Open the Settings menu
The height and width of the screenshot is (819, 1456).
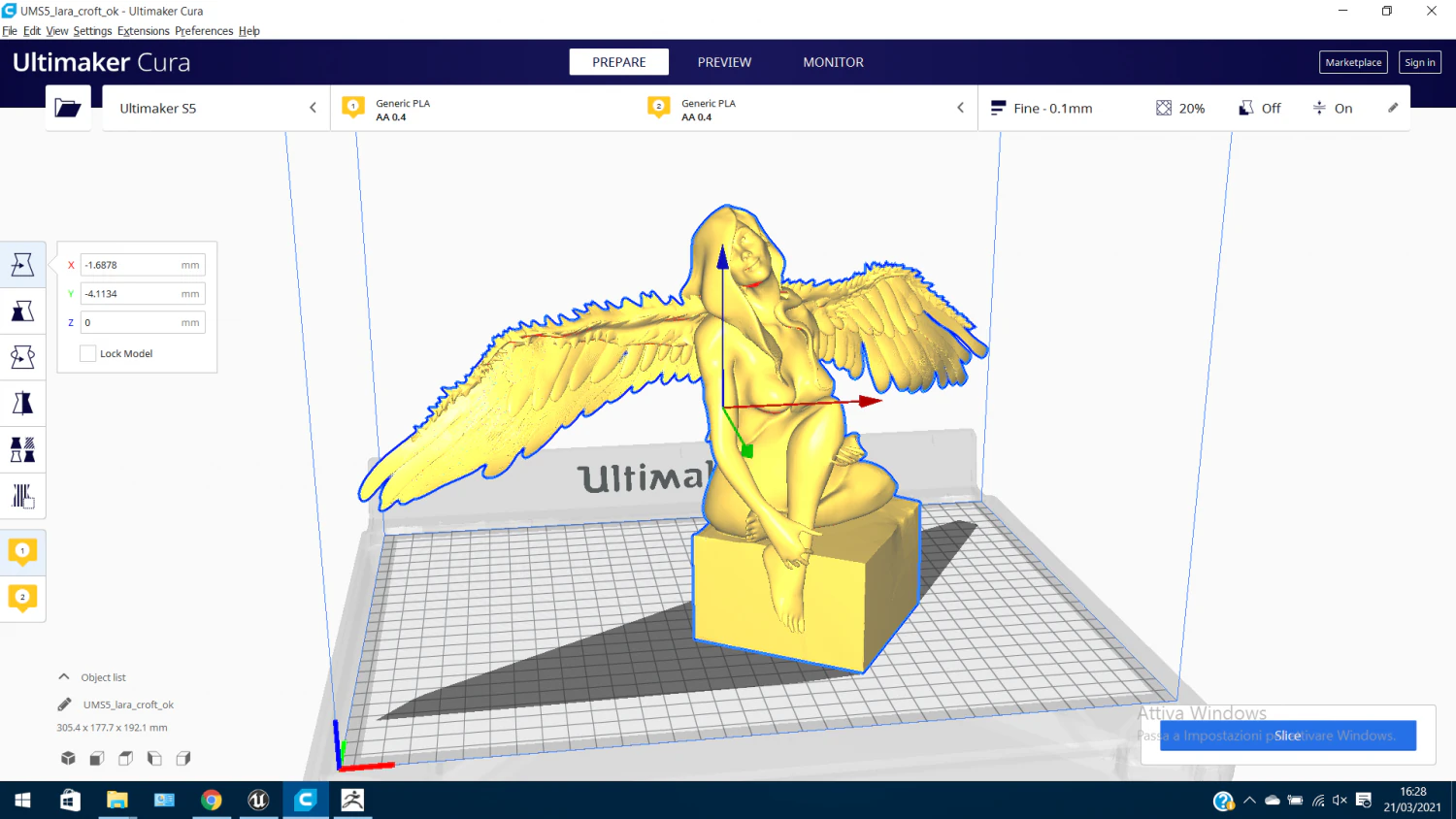point(92,31)
